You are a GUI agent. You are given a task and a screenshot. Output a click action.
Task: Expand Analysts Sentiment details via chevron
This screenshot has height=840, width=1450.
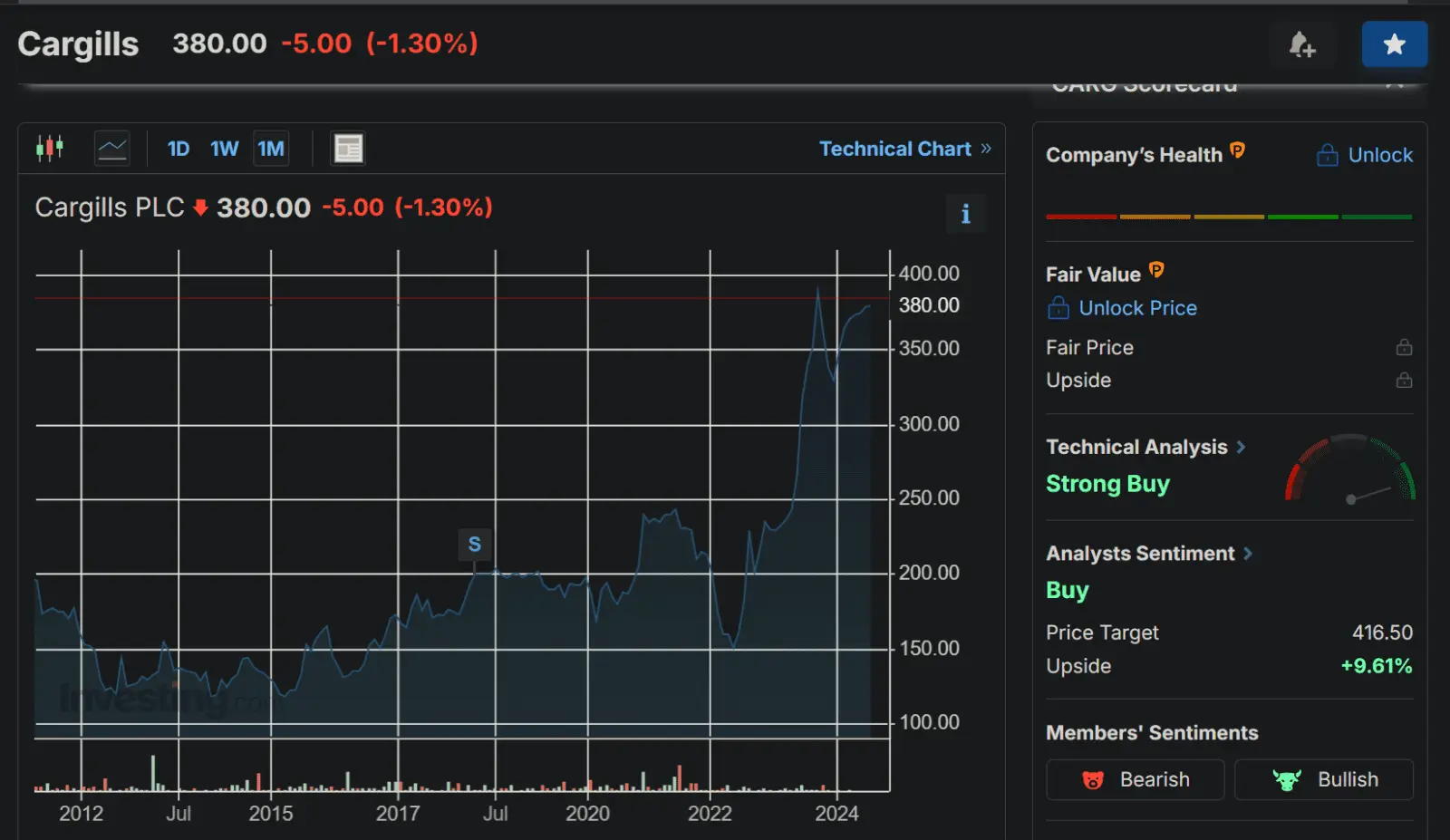pyautogui.click(x=1249, y=553)
